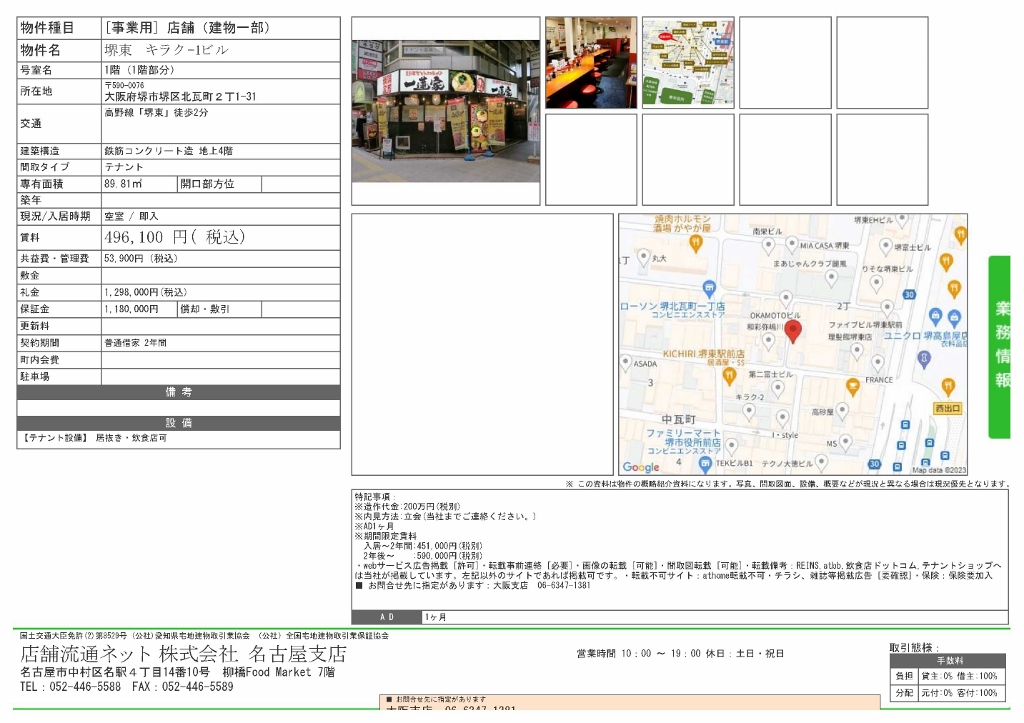Click the property name 堺東 キラク-1ビル
The image size is (1024, 723).
click(x=167, y=50)
